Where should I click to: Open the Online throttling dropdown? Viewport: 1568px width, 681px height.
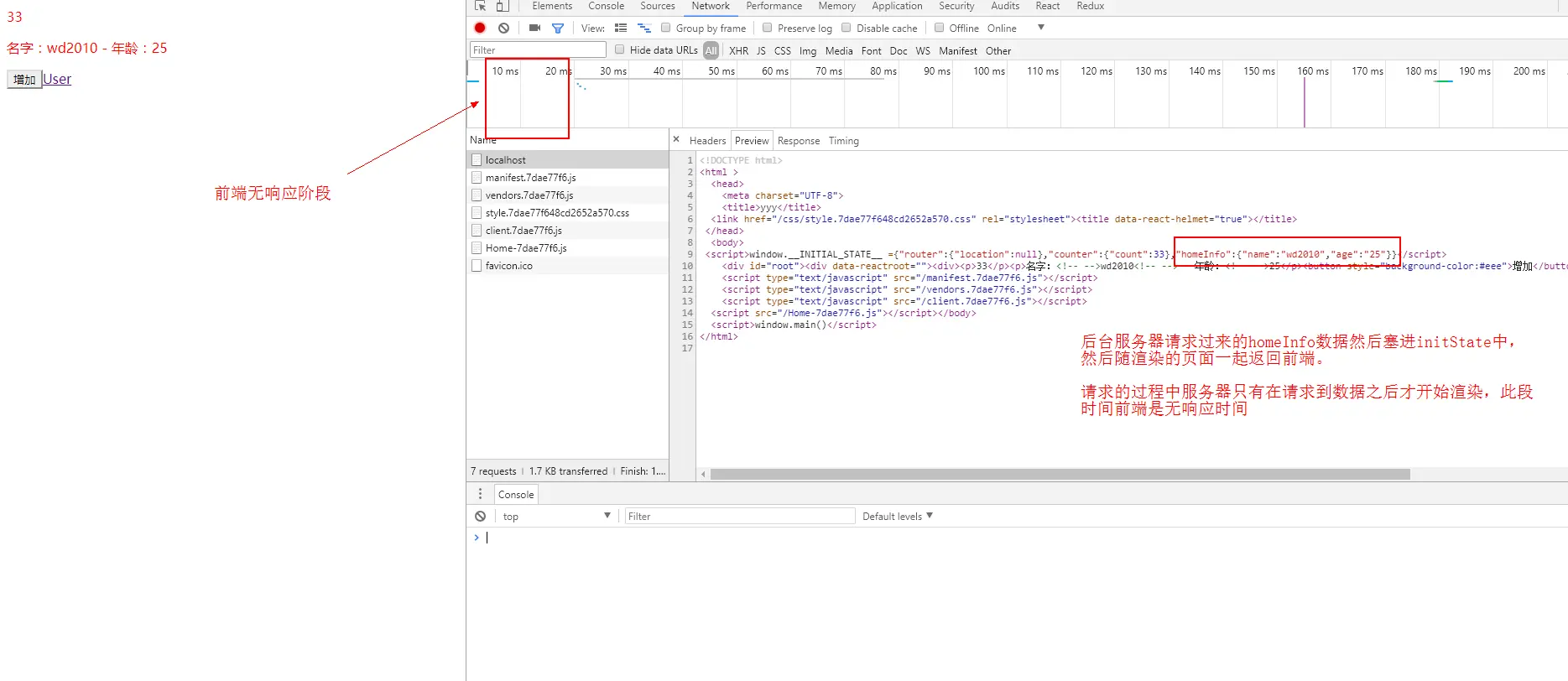1016,28
